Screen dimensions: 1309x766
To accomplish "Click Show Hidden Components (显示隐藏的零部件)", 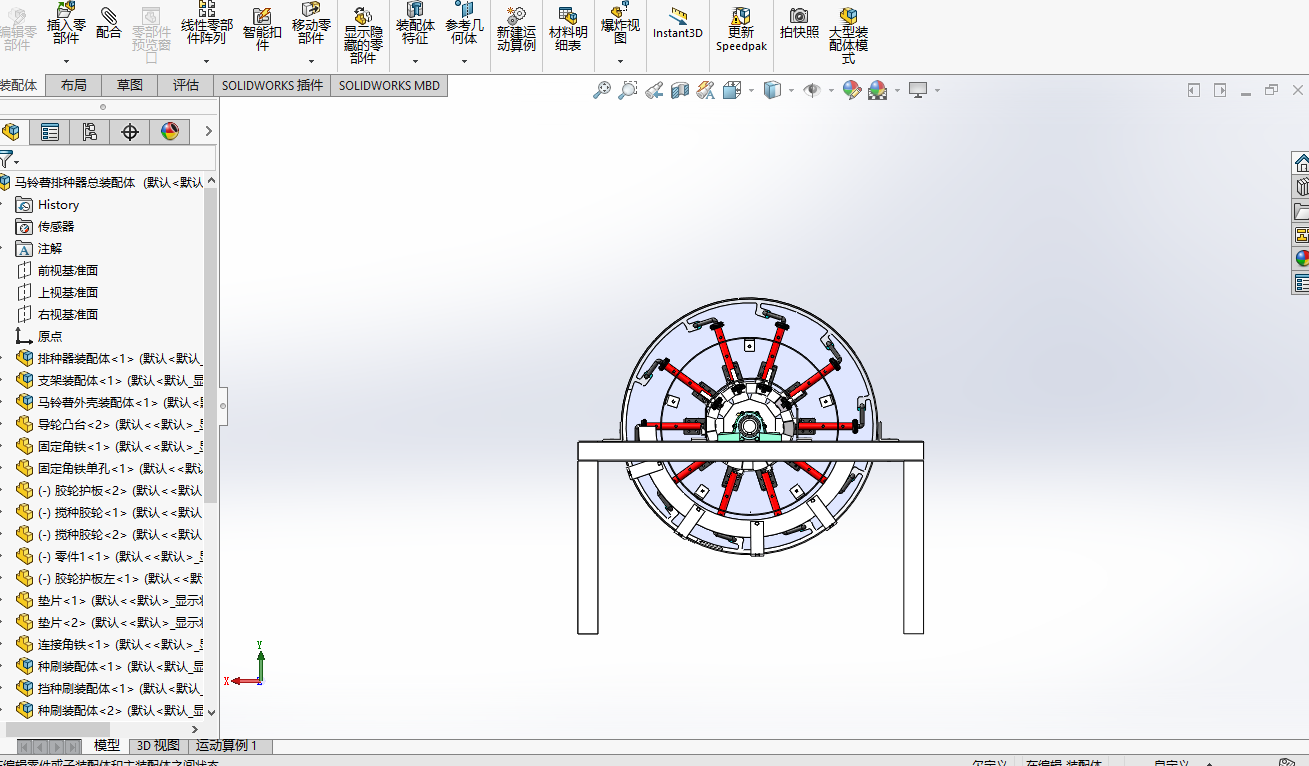I will [363, 34].
